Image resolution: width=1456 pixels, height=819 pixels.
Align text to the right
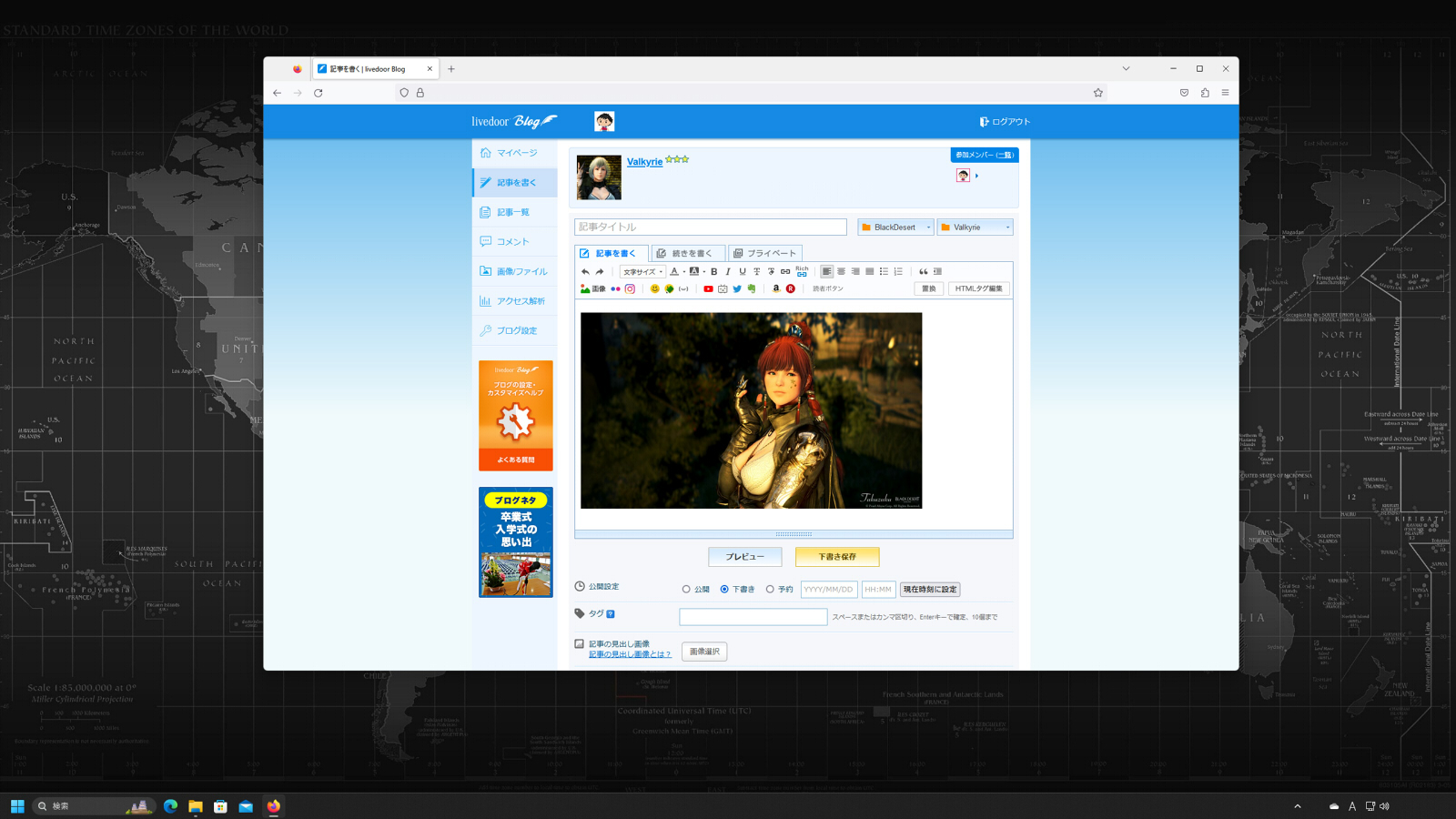(855, 271)
